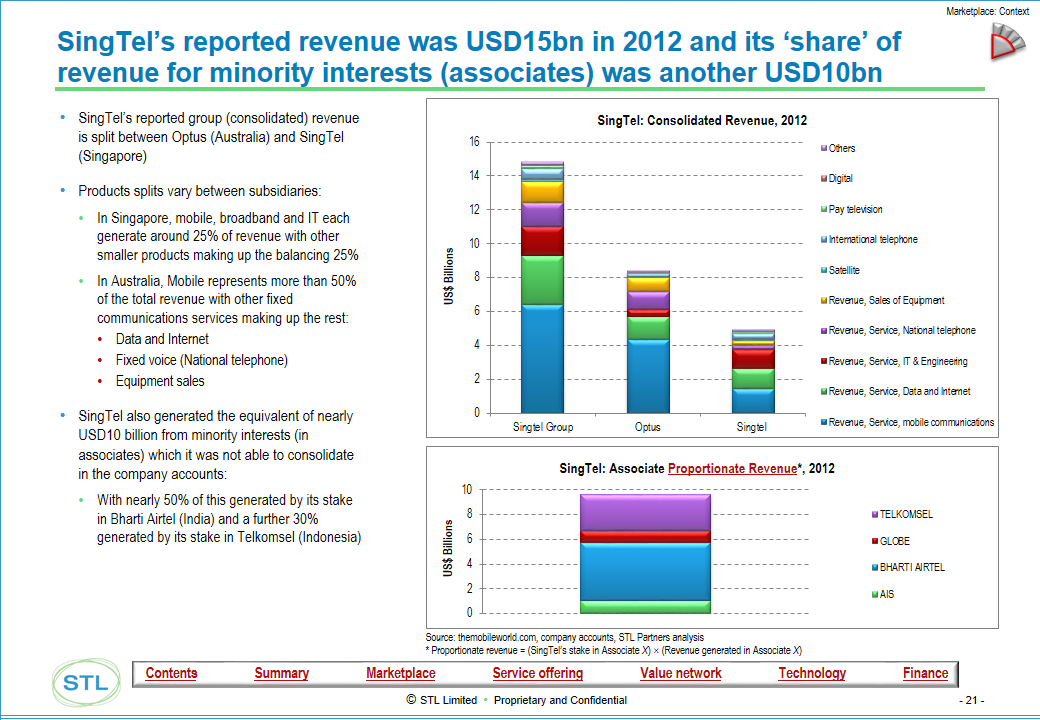1040x720 pixels.
Task: Click the 'Products splits vary between subsidiaries:' bullet
Action: point(200,191)
